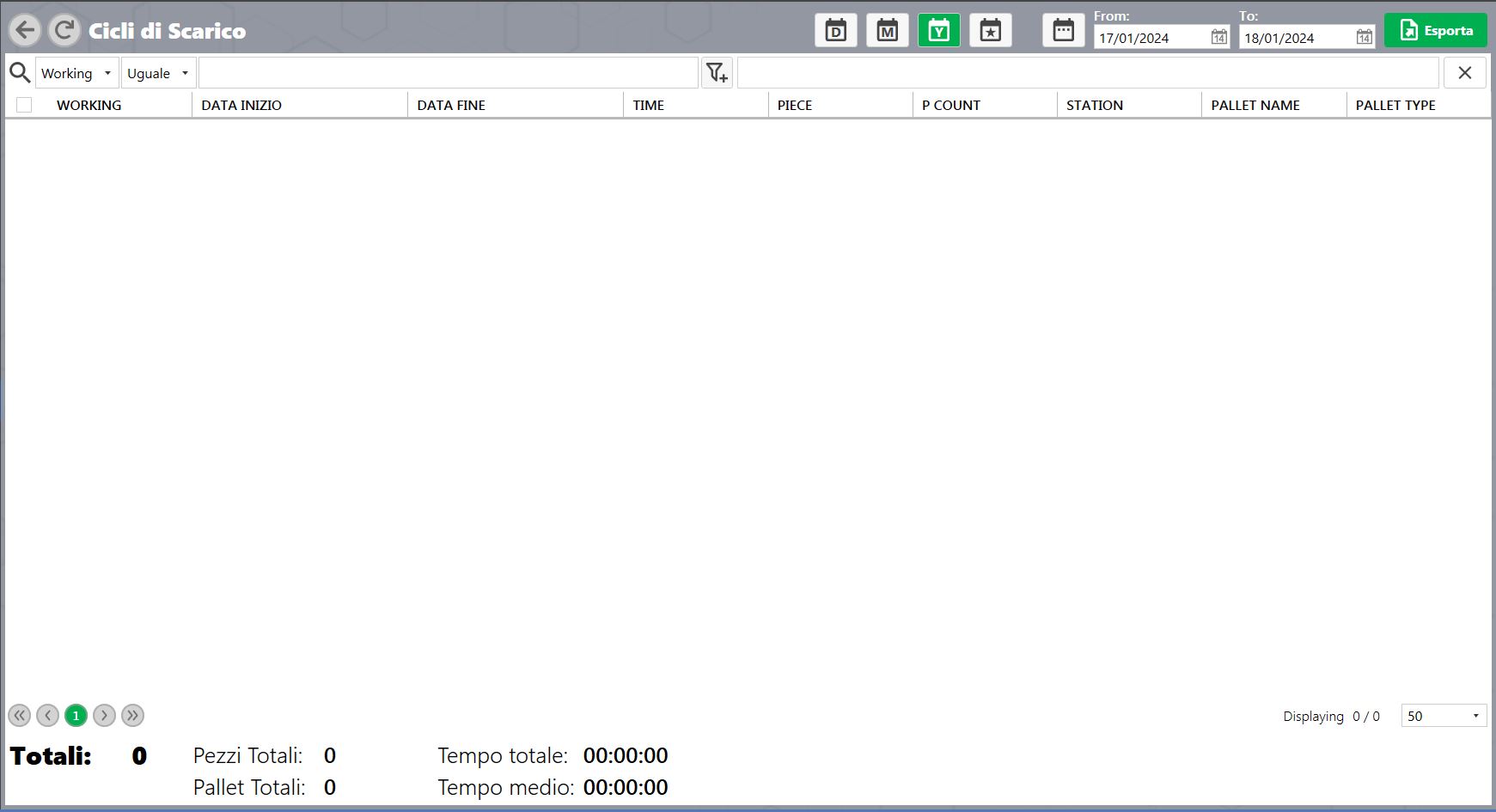Add a filter with the funnel plus icon
1496x812 pixels.
click(x=717, y=73)
